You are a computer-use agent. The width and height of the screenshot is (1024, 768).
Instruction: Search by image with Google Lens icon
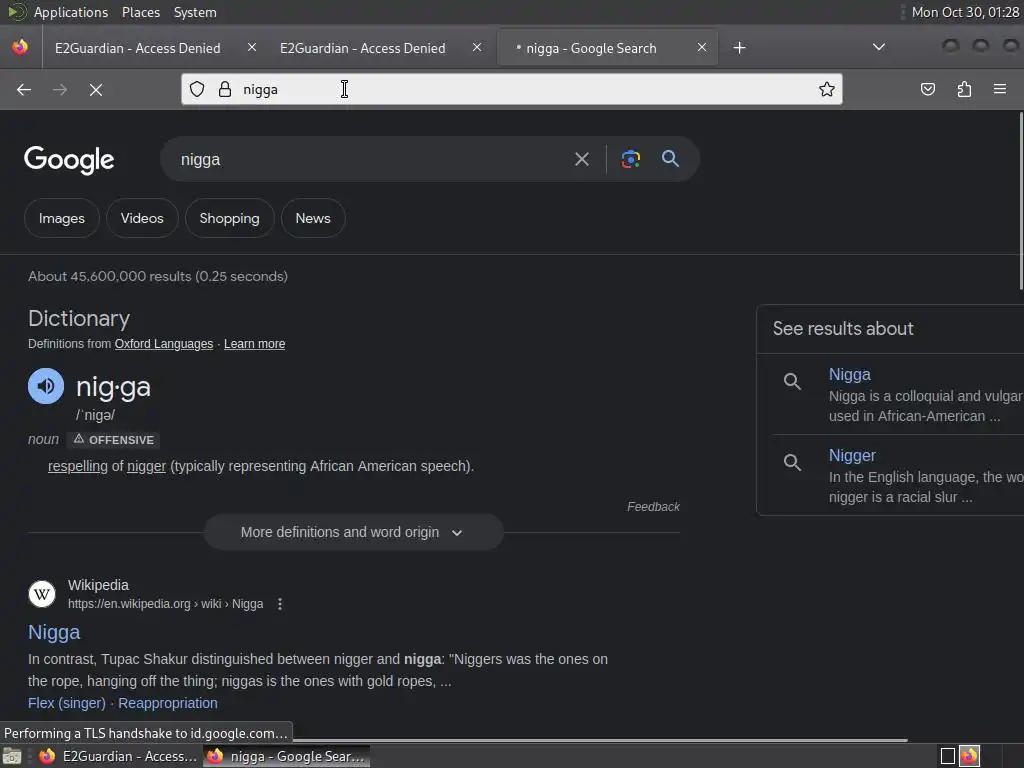point(630,159)
